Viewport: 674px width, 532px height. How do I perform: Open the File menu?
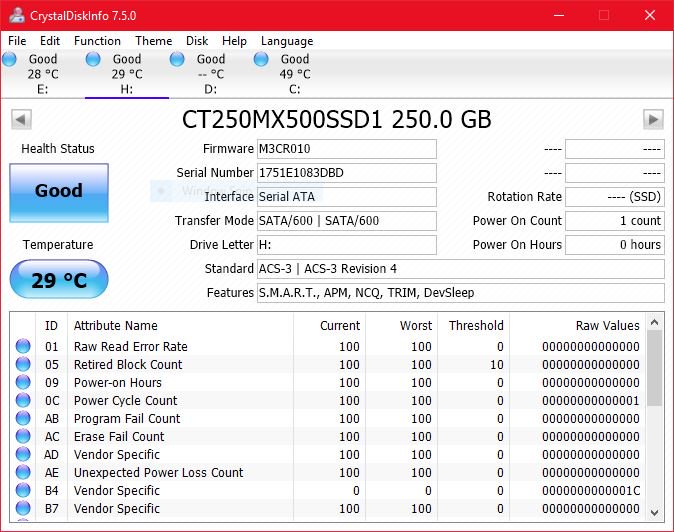point(17,41)
